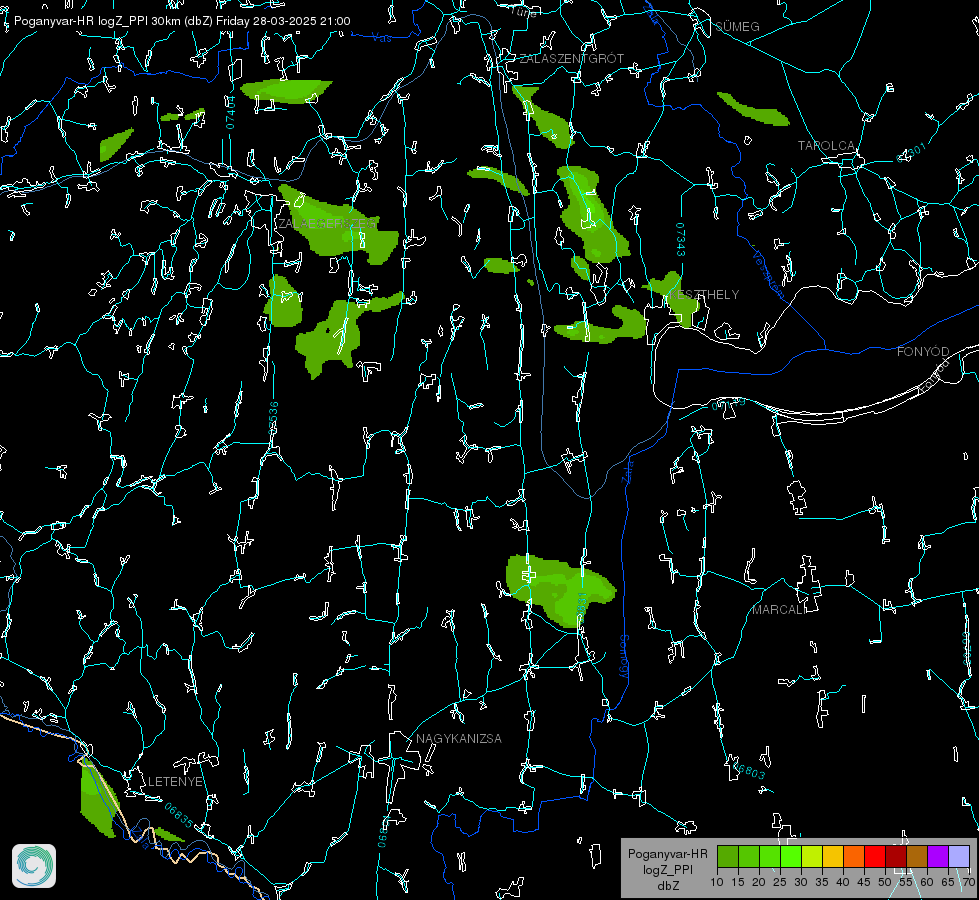Click the LETENYE city label

[175, 782]
